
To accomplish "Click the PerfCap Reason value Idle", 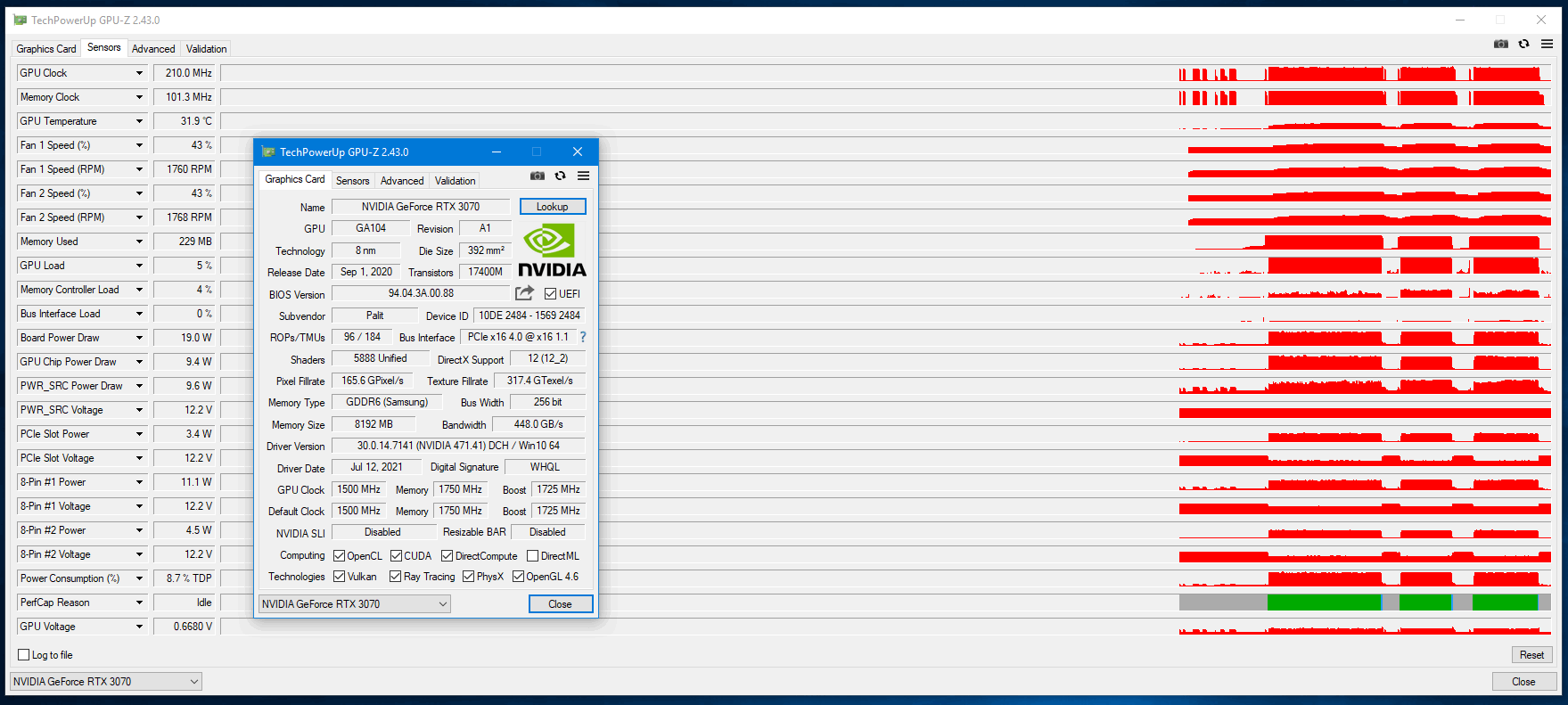I will (185, 603).
